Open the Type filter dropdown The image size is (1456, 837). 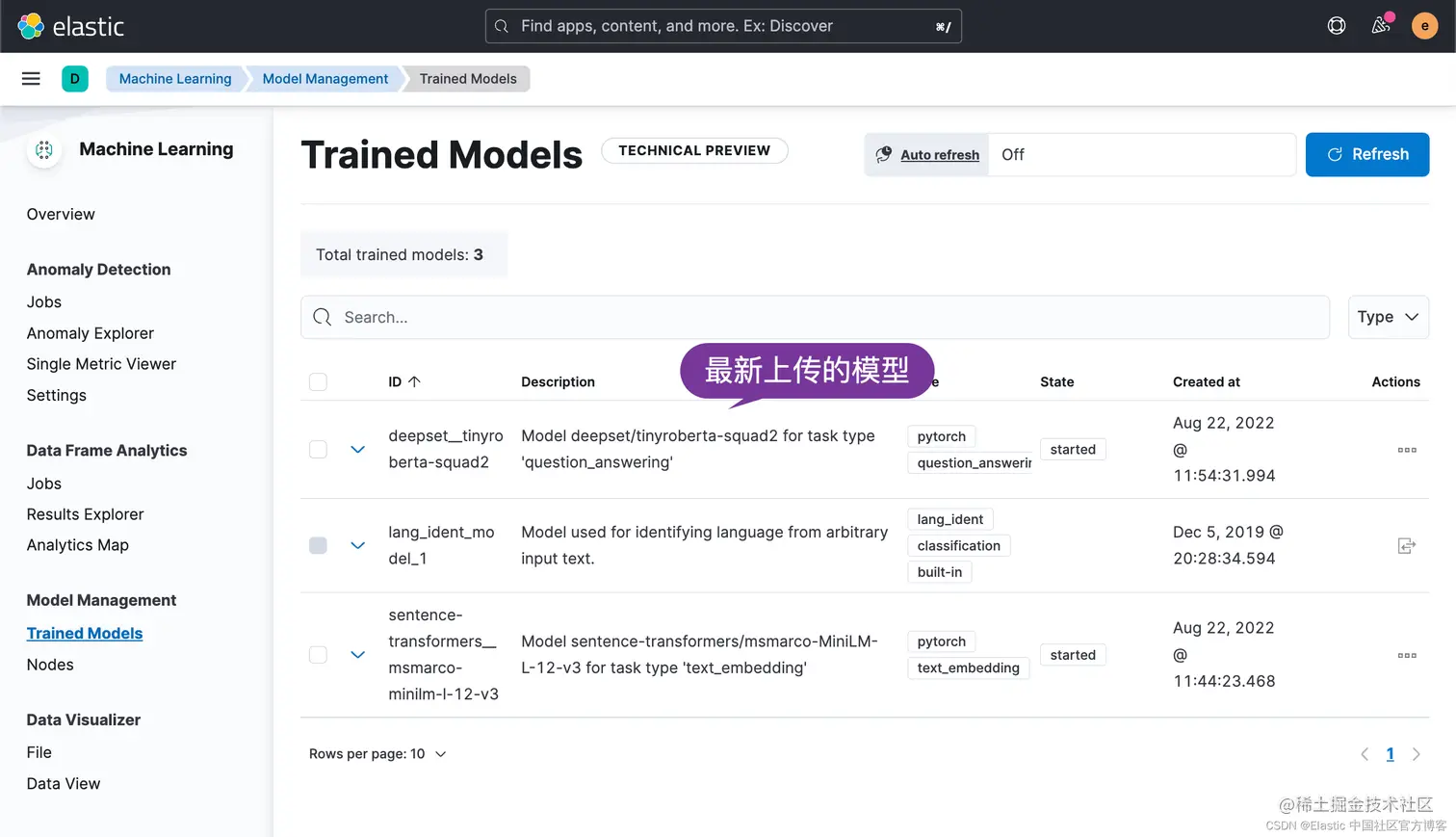pos(1388,317)
